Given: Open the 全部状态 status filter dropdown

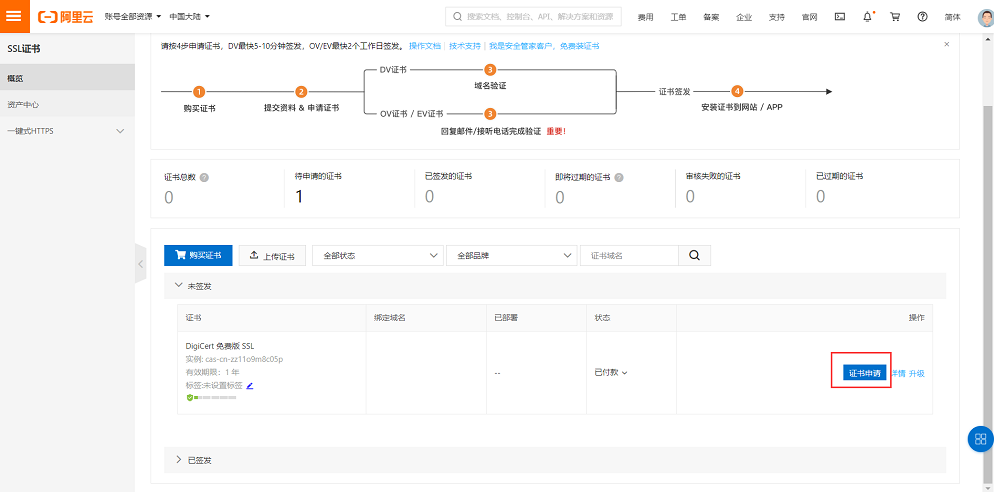Looking at the screenshot, I should pos(377,255).
